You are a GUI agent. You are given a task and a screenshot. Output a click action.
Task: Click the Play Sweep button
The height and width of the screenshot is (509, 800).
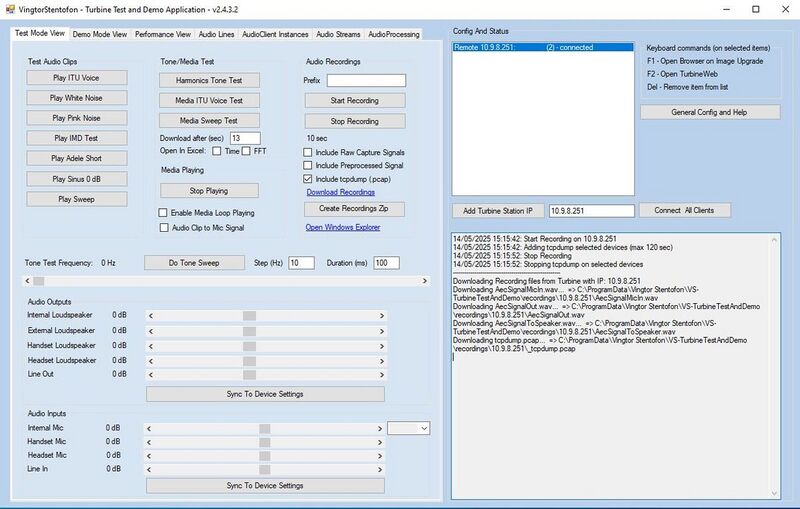[x=77, y=199]
